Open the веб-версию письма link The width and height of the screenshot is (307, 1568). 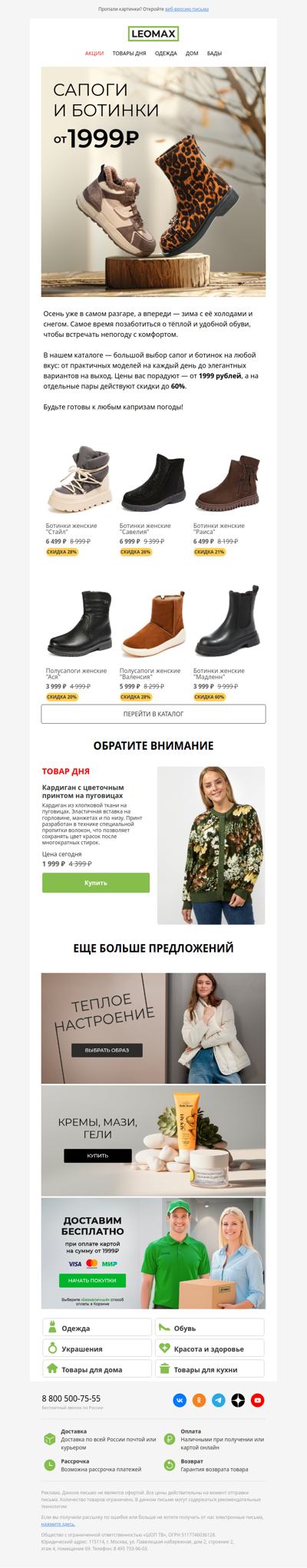click(x=187, y=9)
